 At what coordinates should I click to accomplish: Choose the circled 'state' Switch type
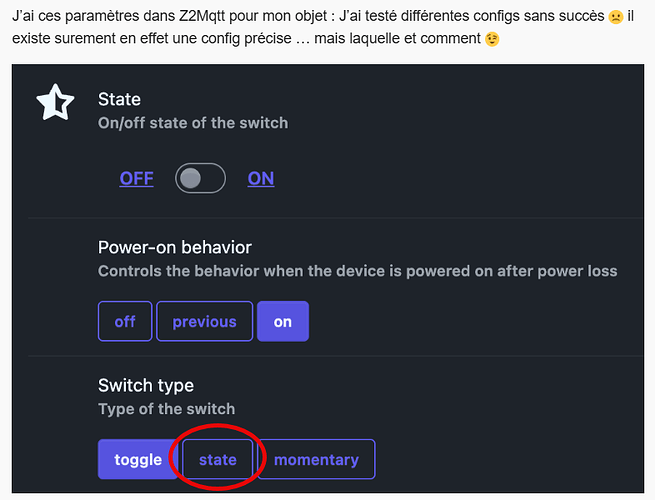[x=218, y=460]
